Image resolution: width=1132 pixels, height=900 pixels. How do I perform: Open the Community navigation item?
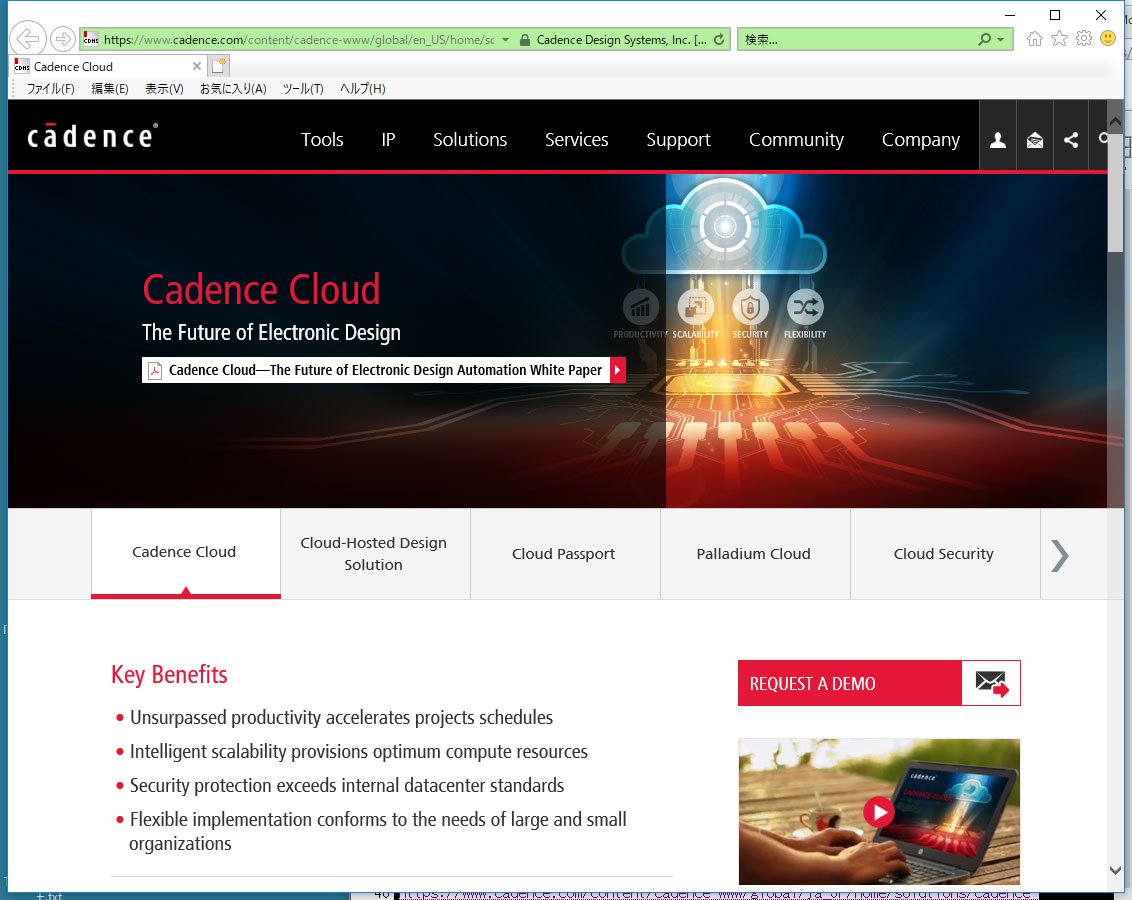click(x=796, y=139)
